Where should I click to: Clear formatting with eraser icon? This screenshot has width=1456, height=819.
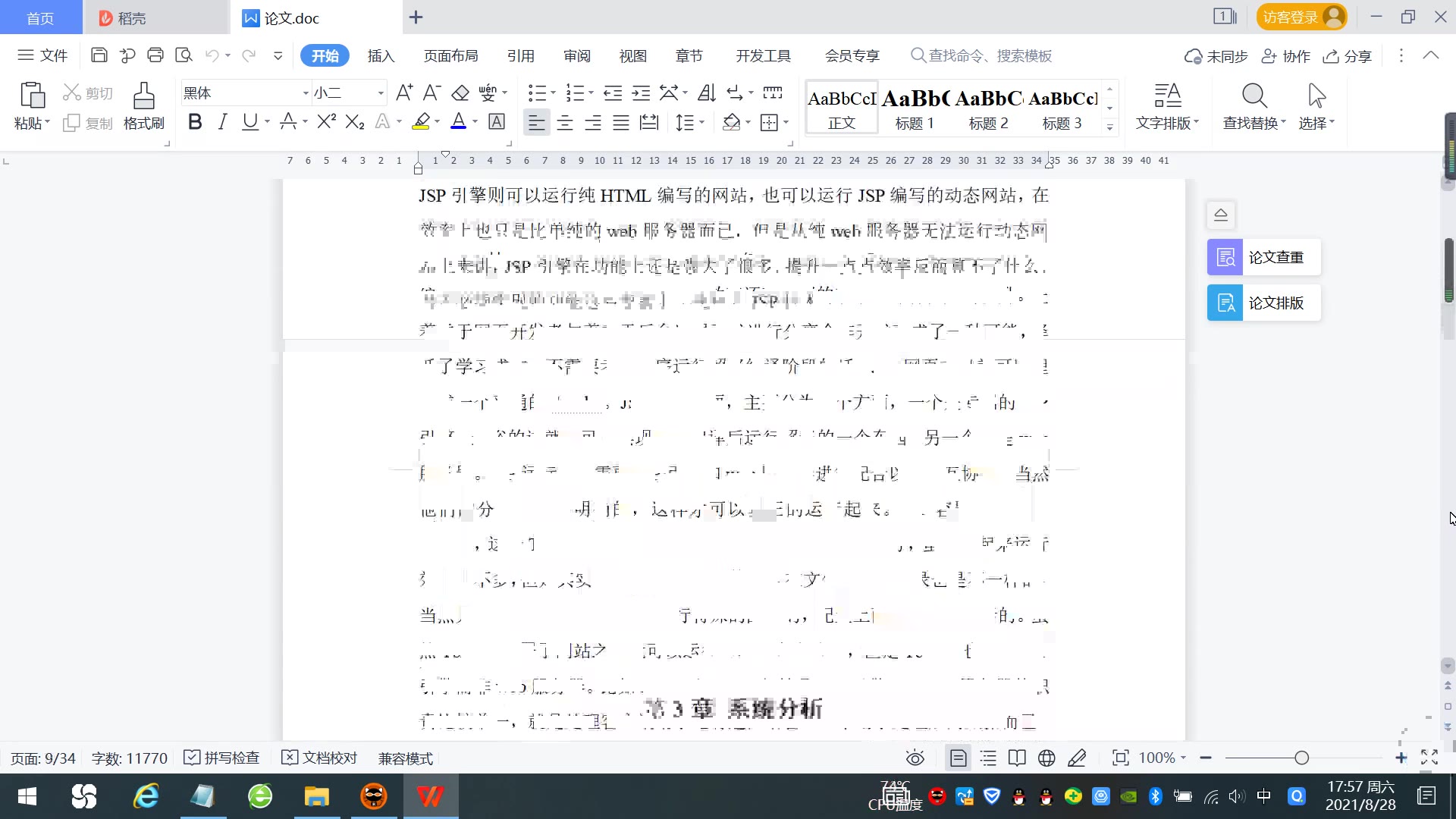point(460,93)
